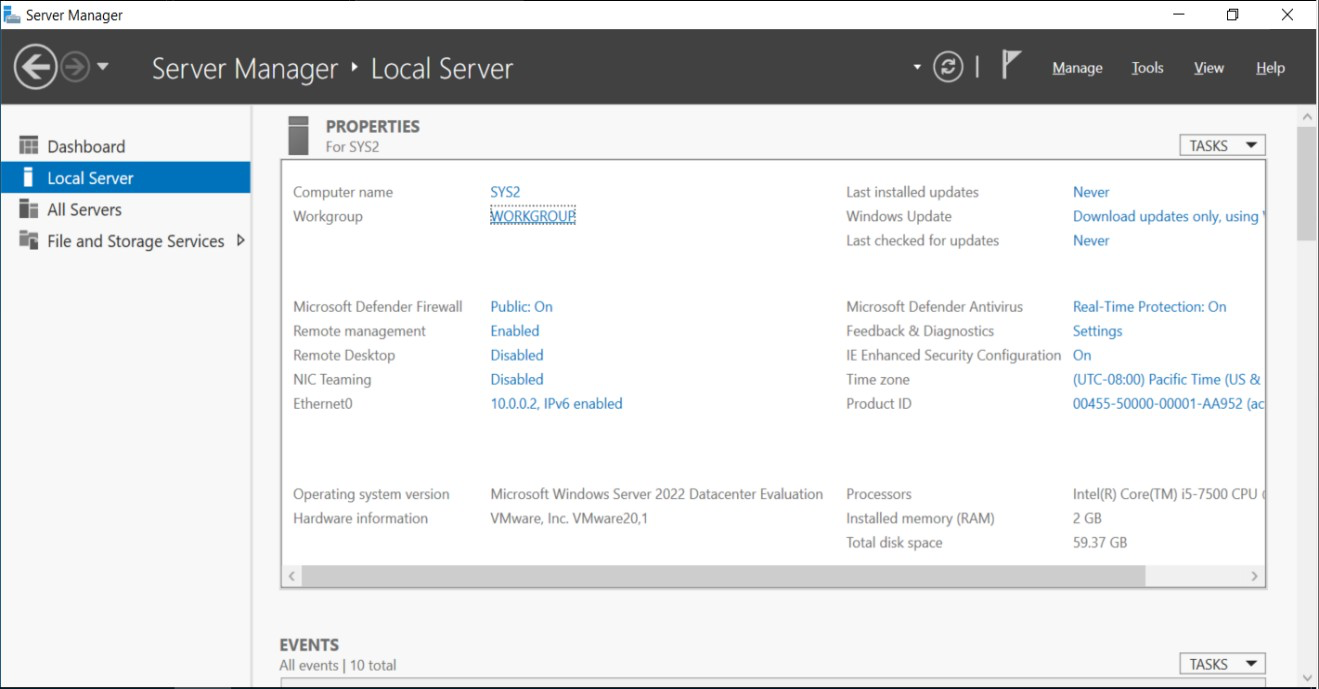Image resolution: width=1319 pixels, height=689 pixels.
Task: Go back with the back arrow button
Action: click(36, 67)
